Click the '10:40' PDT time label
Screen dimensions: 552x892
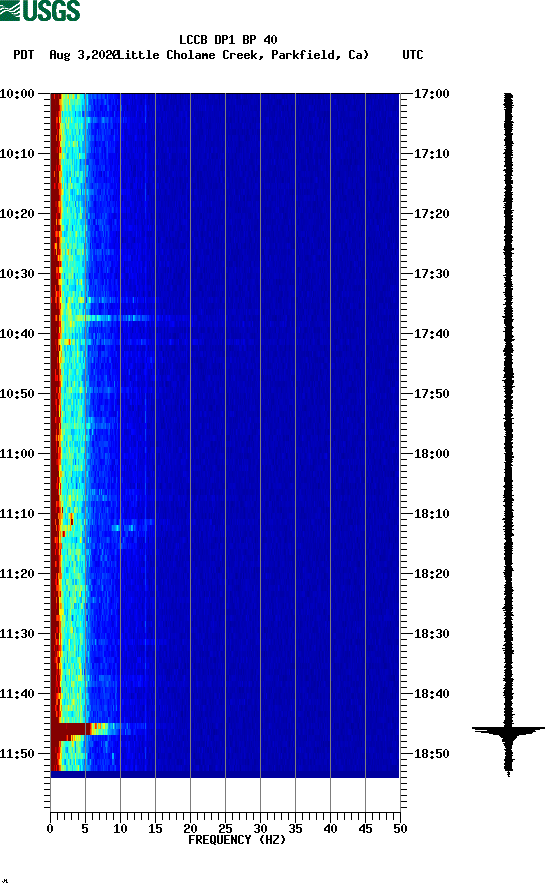point(18,334)
